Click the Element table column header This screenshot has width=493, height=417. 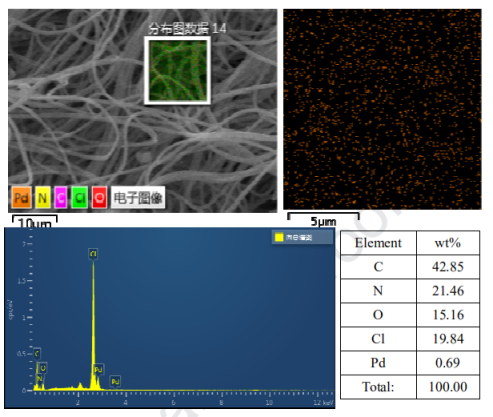(378, 243)
